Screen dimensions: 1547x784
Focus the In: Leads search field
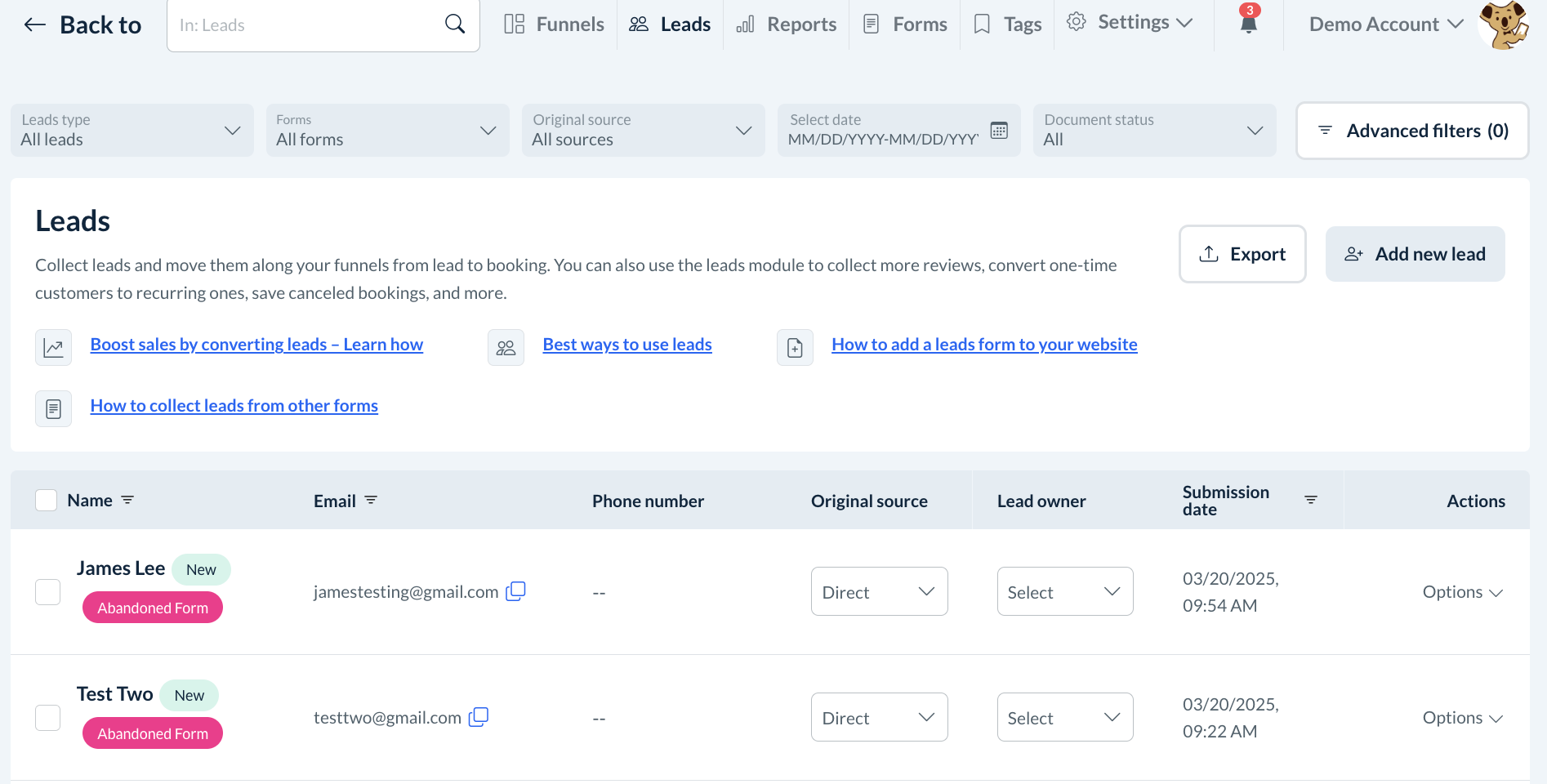[x=306, y=25]
